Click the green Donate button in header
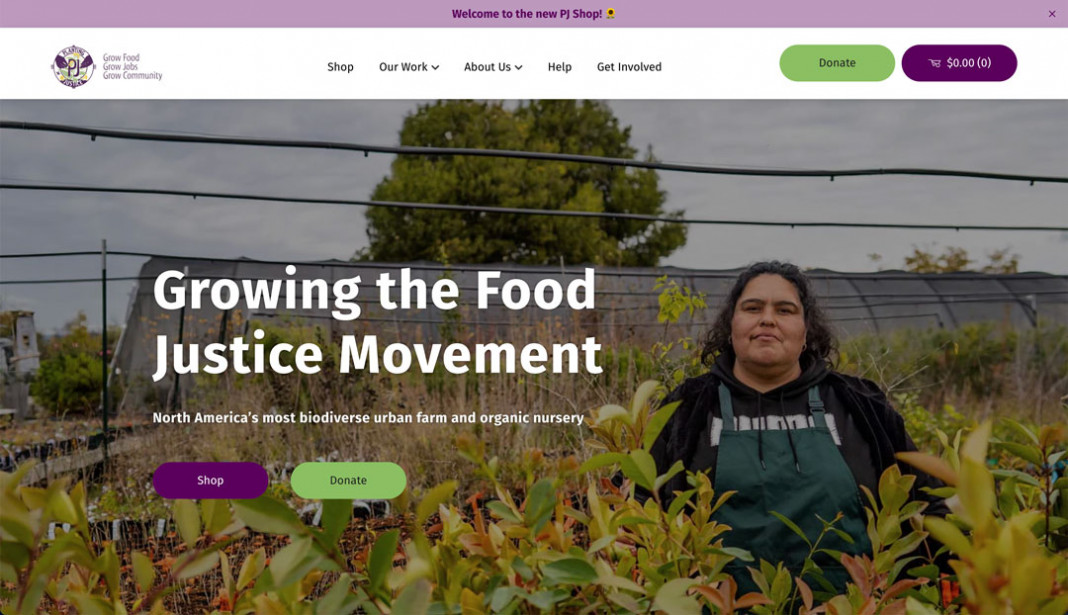This screenshot has height=615, width=1068. coord(836,63)
